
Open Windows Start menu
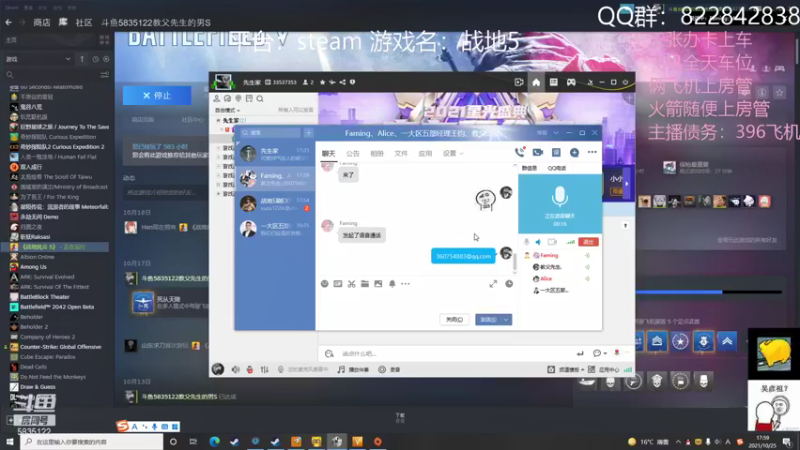tap(10, 441)
